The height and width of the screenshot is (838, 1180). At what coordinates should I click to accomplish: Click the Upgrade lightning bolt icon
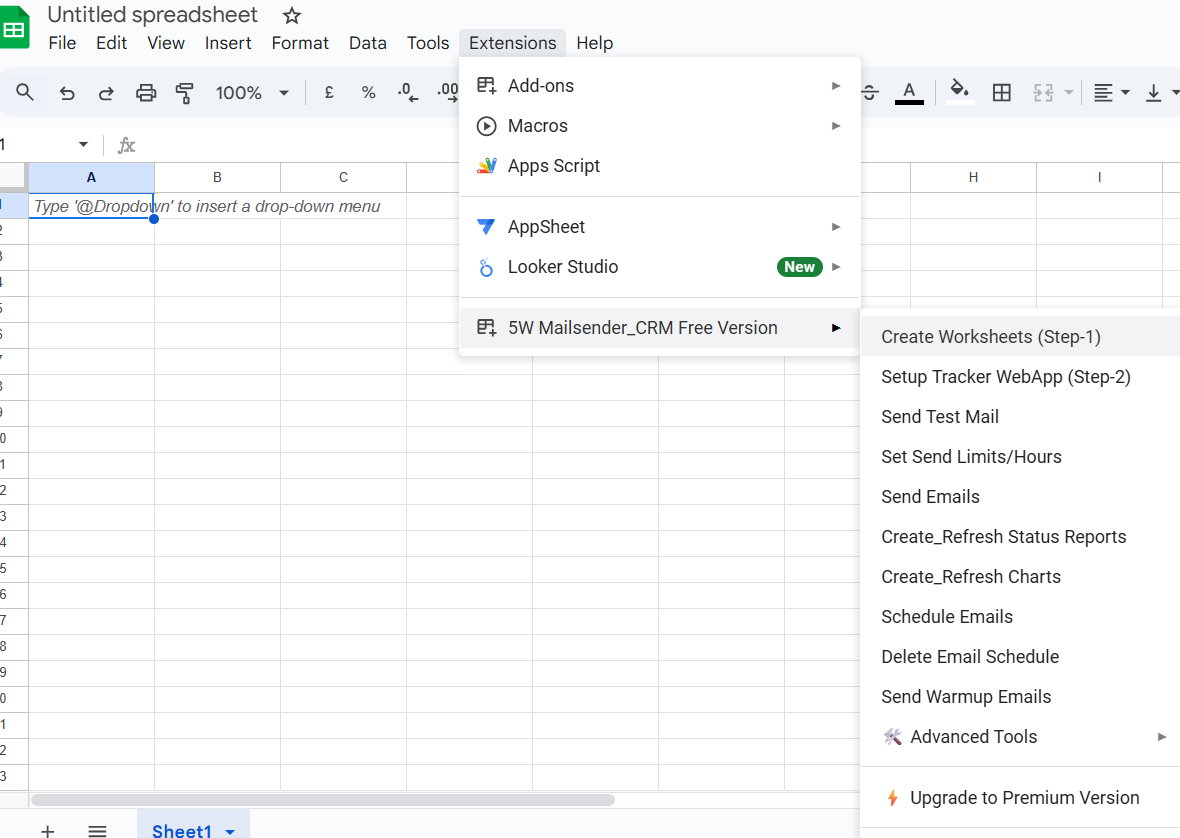pos(893,797)
